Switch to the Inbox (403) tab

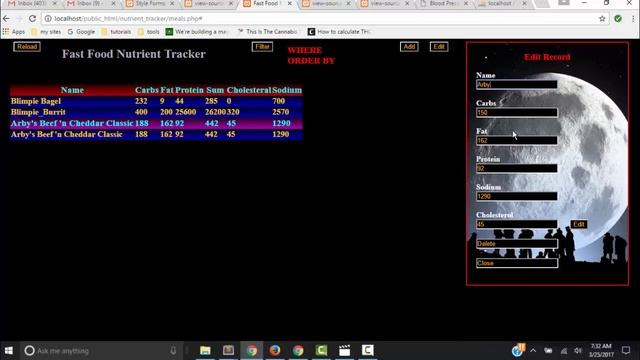[x=31, y=4]
